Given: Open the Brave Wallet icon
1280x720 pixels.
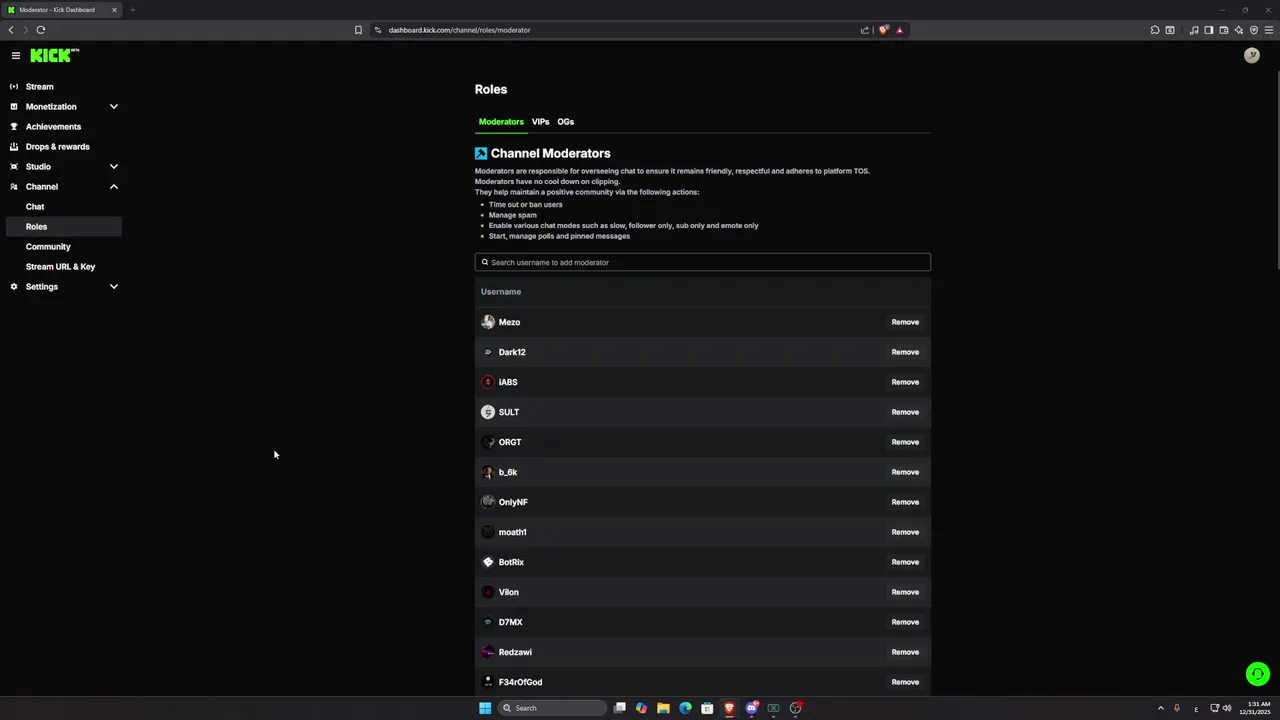Looking at the screenshot, I should [x=1223, y=30].
